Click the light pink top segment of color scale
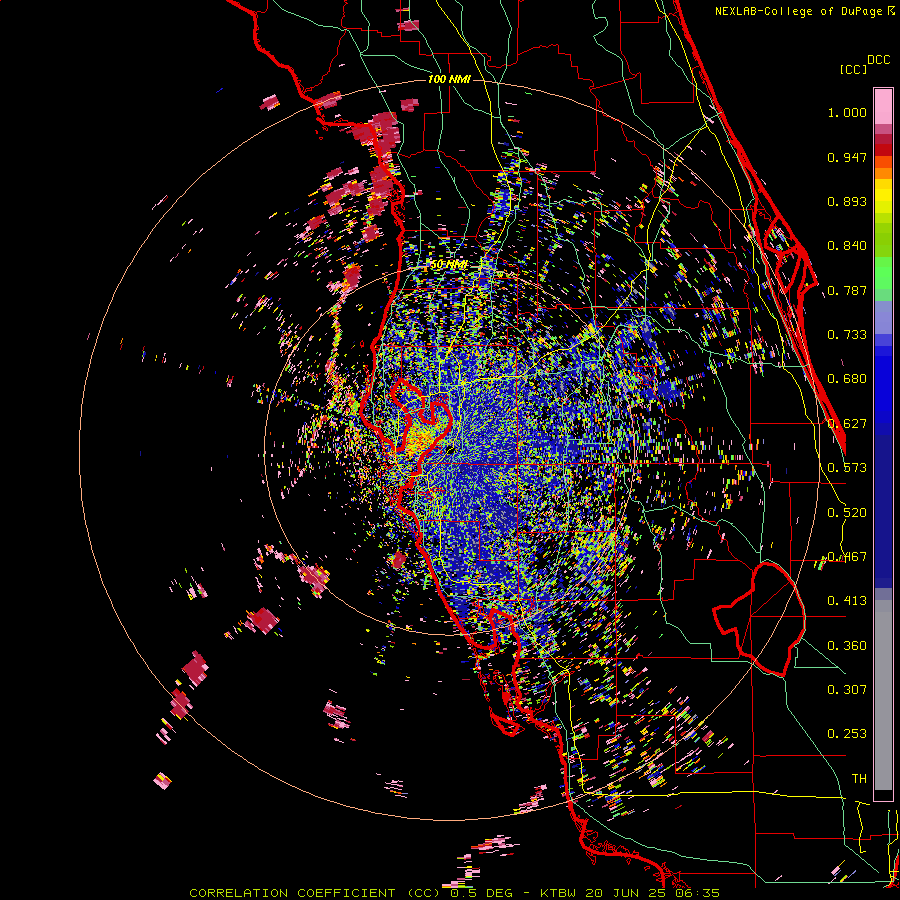Viewport: 900px width, 900px height. tap(883, 106)
